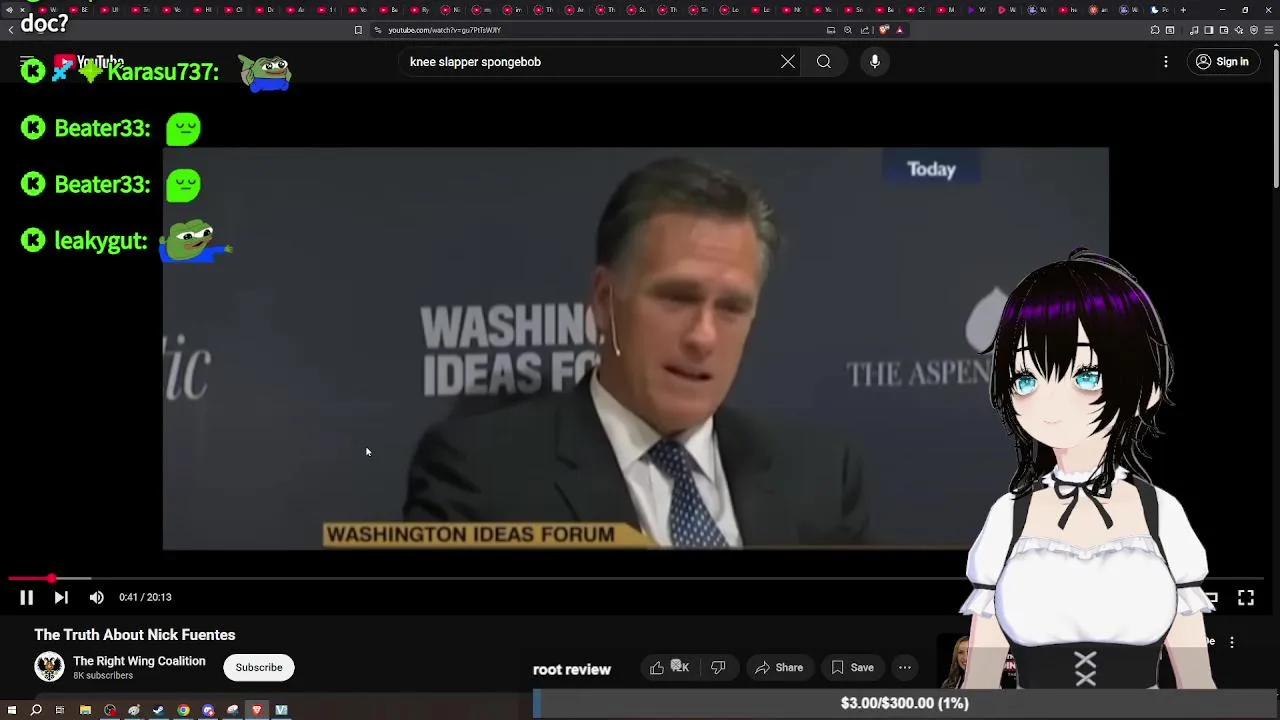Click the browser address bar URL

coord(445,30)
